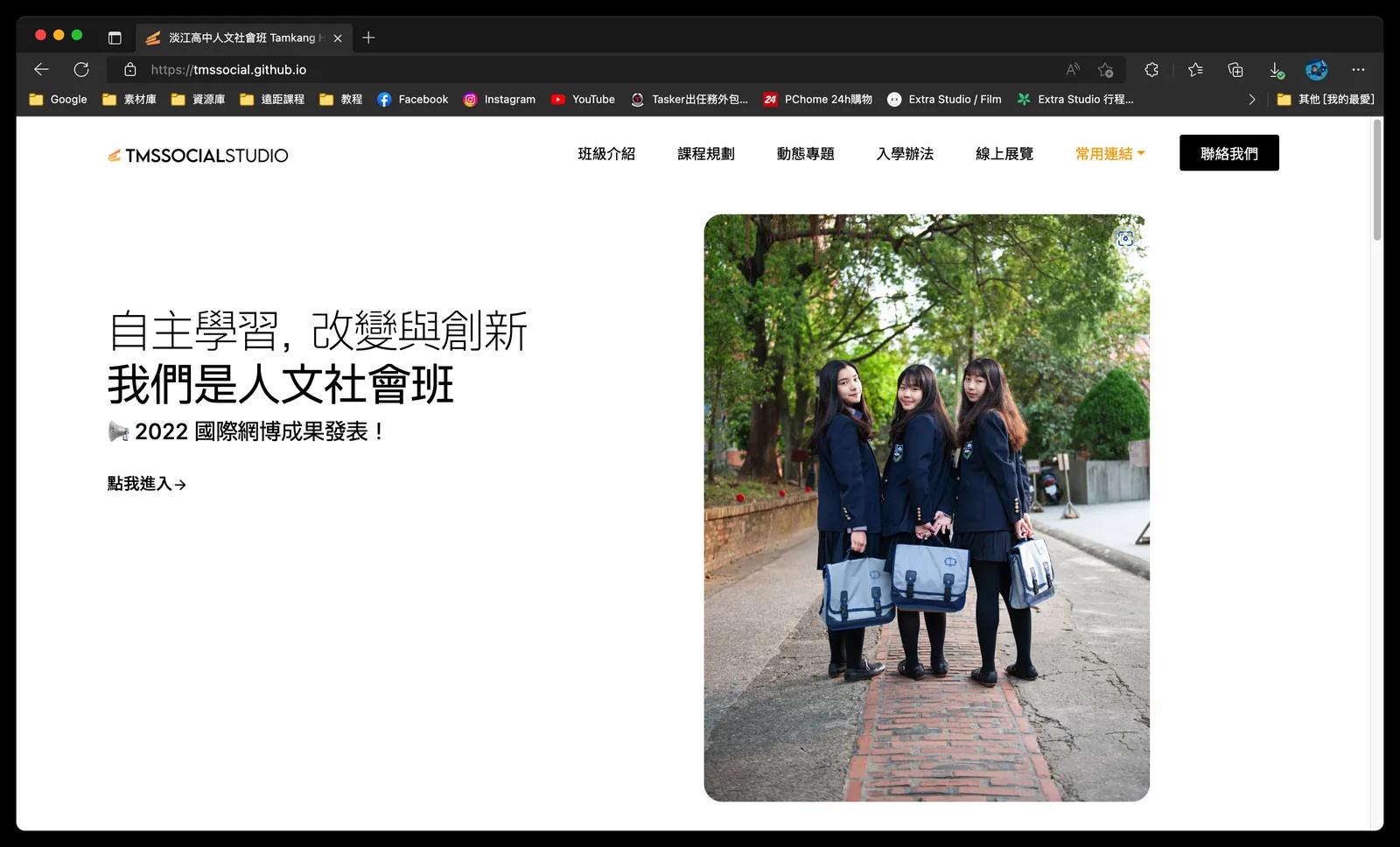The image size is (1400, 847).
Task: Open the browser profile avatar
Action: 1317,69
